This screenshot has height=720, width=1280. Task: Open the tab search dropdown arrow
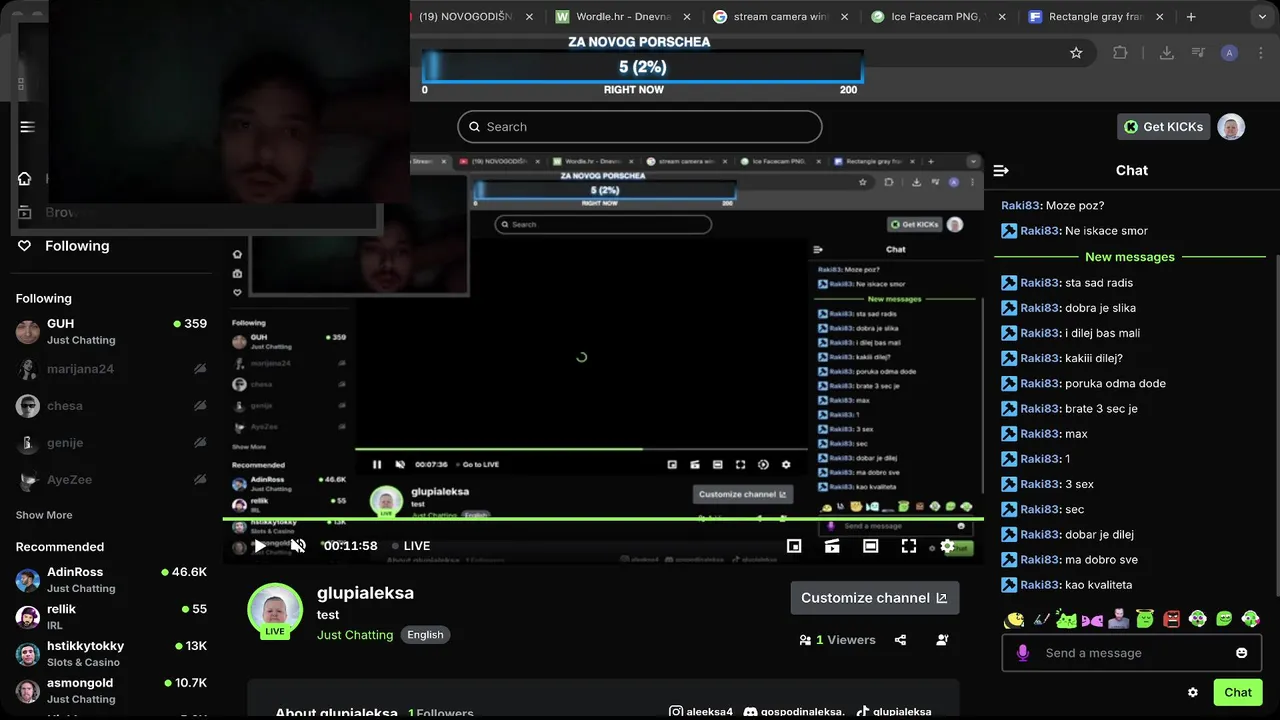(1264, 16)
